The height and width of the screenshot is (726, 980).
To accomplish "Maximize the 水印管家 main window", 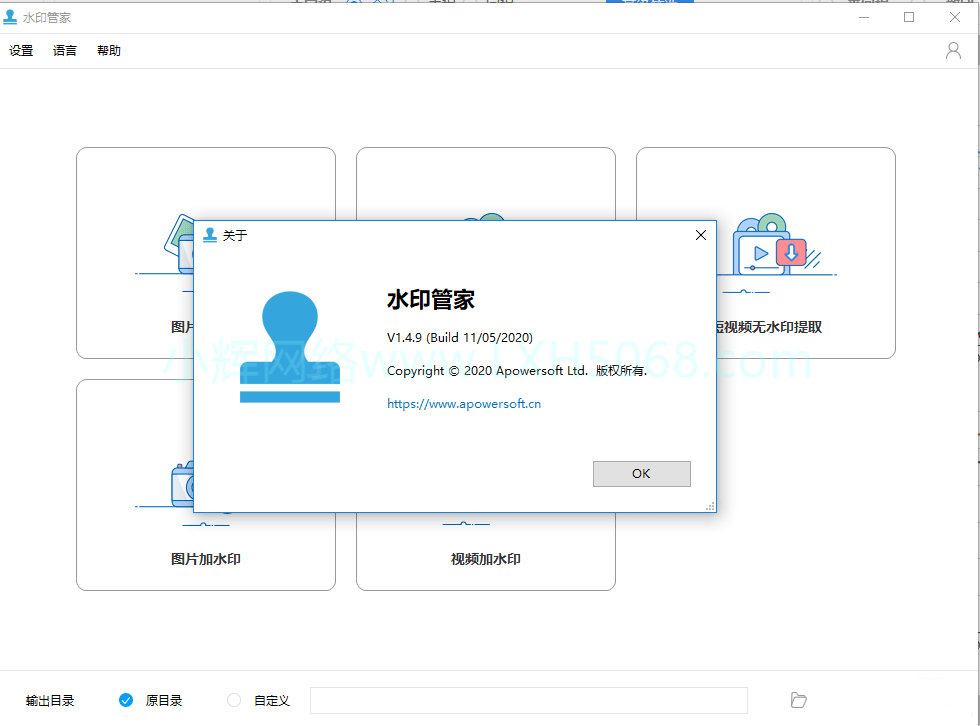I will click(x=909, y=17).
